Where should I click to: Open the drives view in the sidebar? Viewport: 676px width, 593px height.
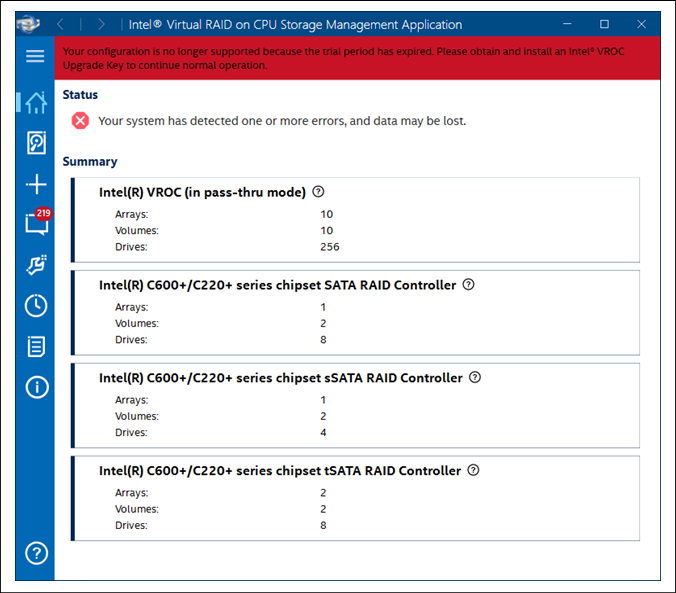click(36, 143)
